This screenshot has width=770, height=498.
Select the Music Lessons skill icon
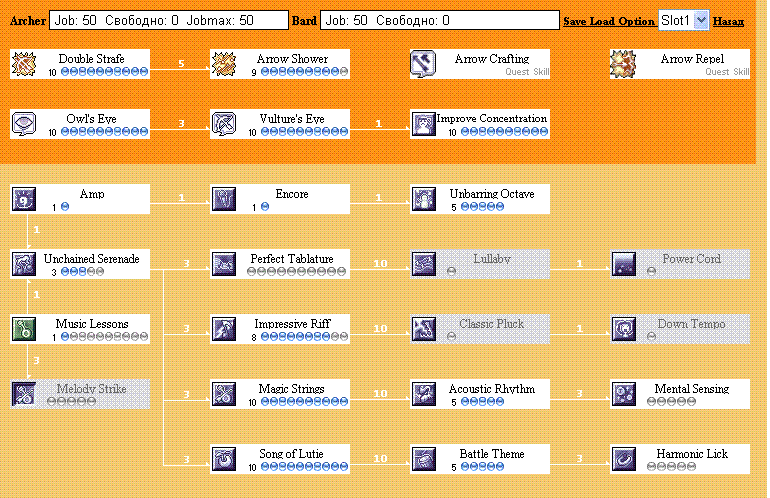tap(24, 329)
